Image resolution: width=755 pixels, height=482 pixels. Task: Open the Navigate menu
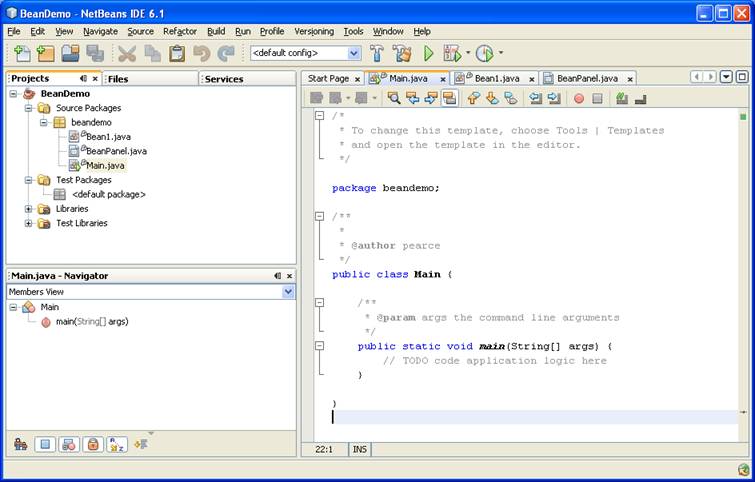[x=100, y=31]
